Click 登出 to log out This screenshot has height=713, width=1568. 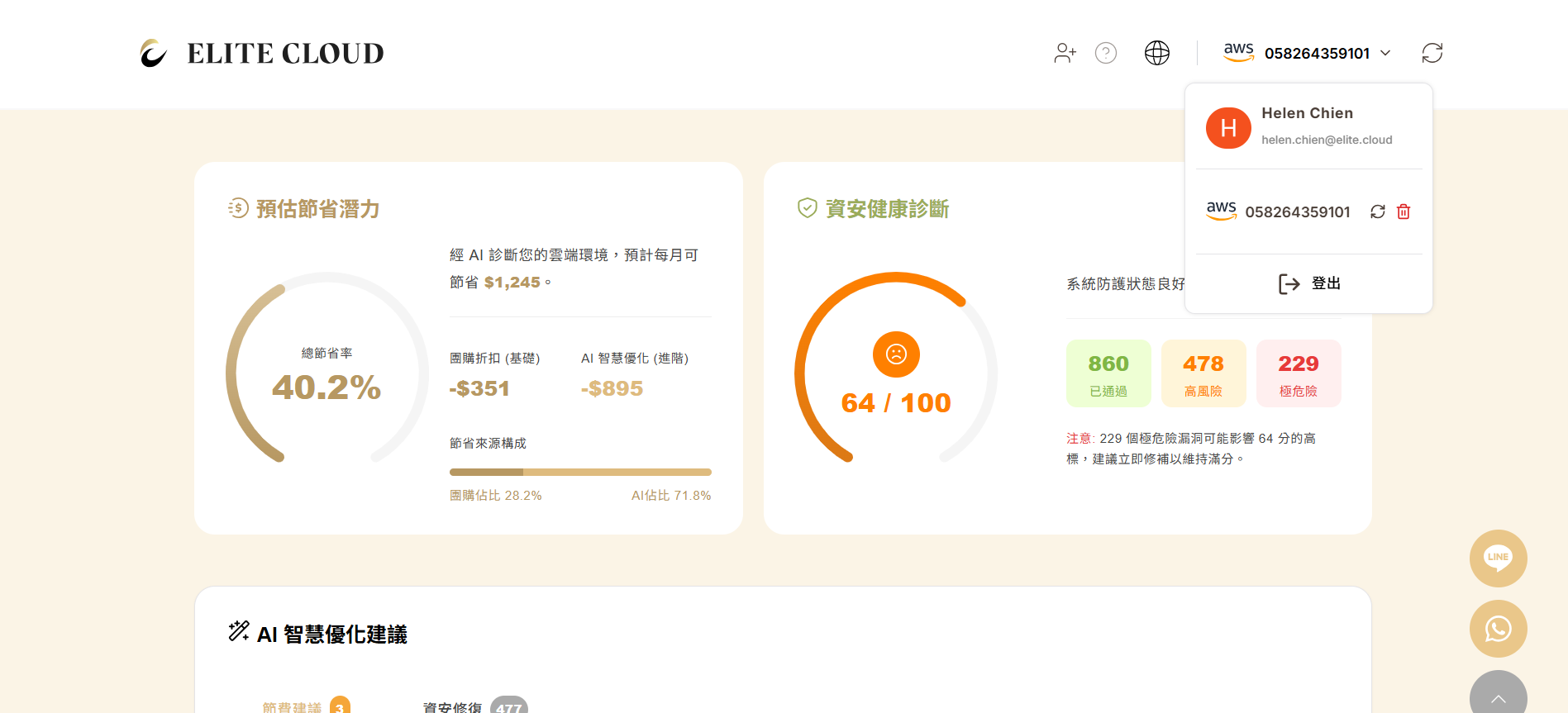coord(1309,283)
